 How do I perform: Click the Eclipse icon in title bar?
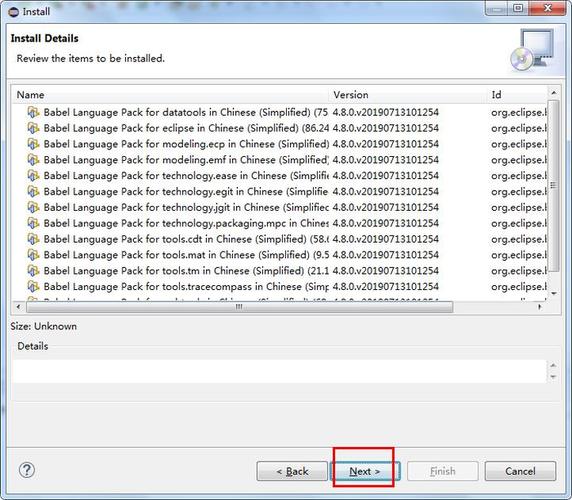[x=13, y=12]
